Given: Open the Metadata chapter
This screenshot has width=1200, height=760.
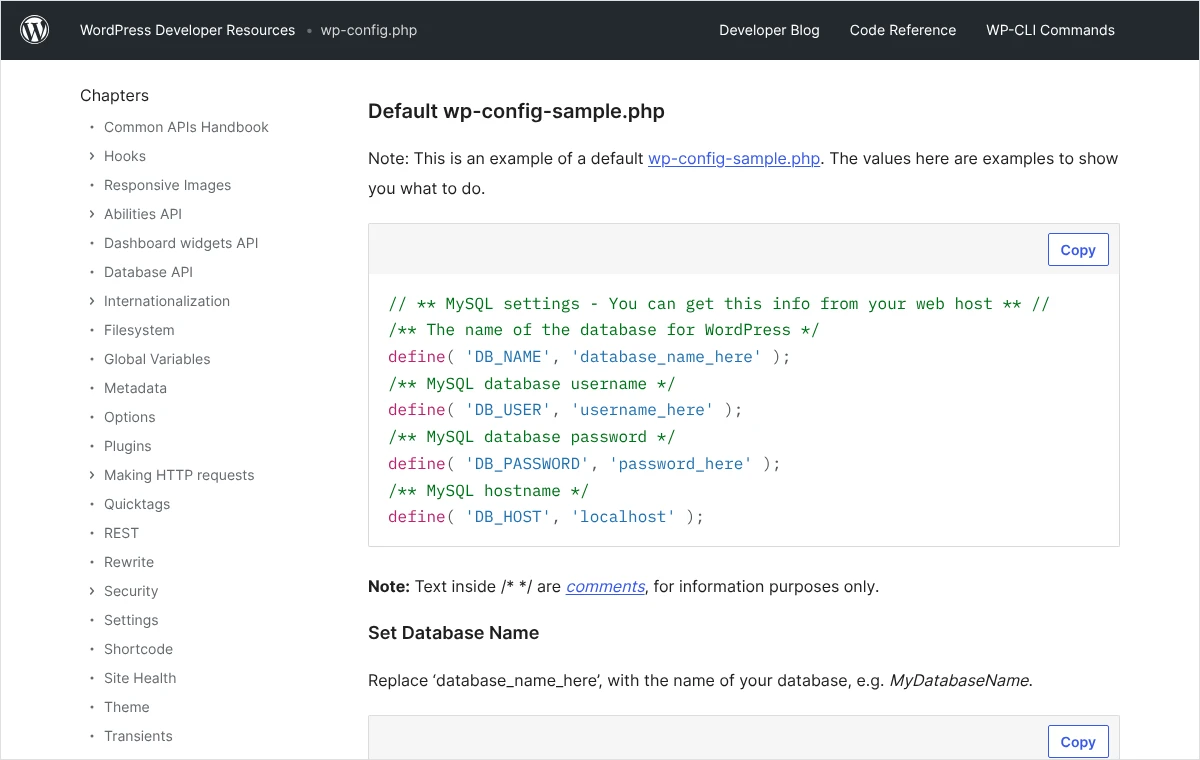Looking at the screenshot, I should pyautogui.click(x=135, y=388).
